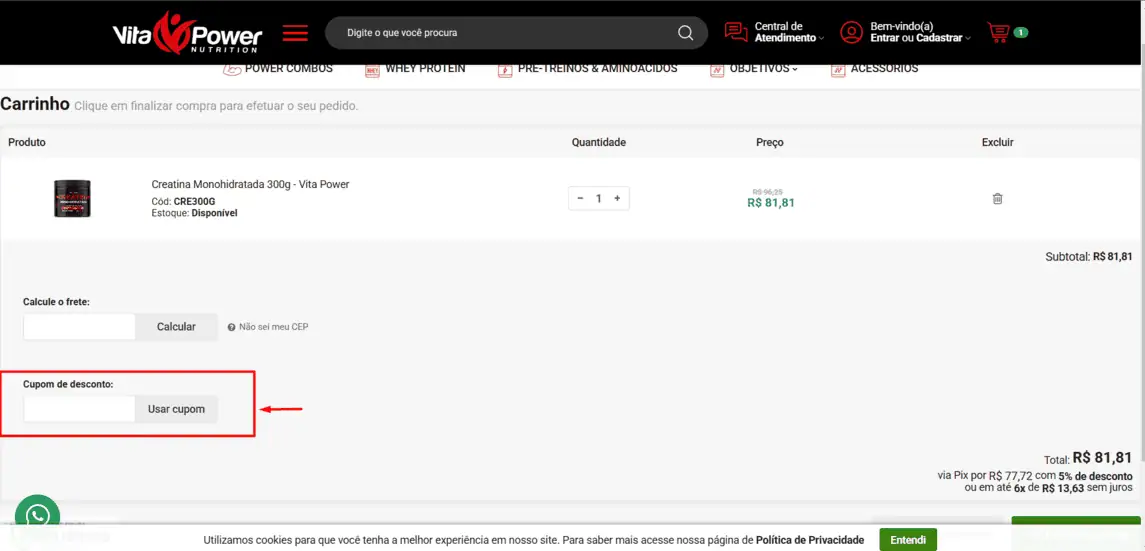The image size is (1145, 551).
Task: Open the Whey Protein category
Action: tap(425, 69)
